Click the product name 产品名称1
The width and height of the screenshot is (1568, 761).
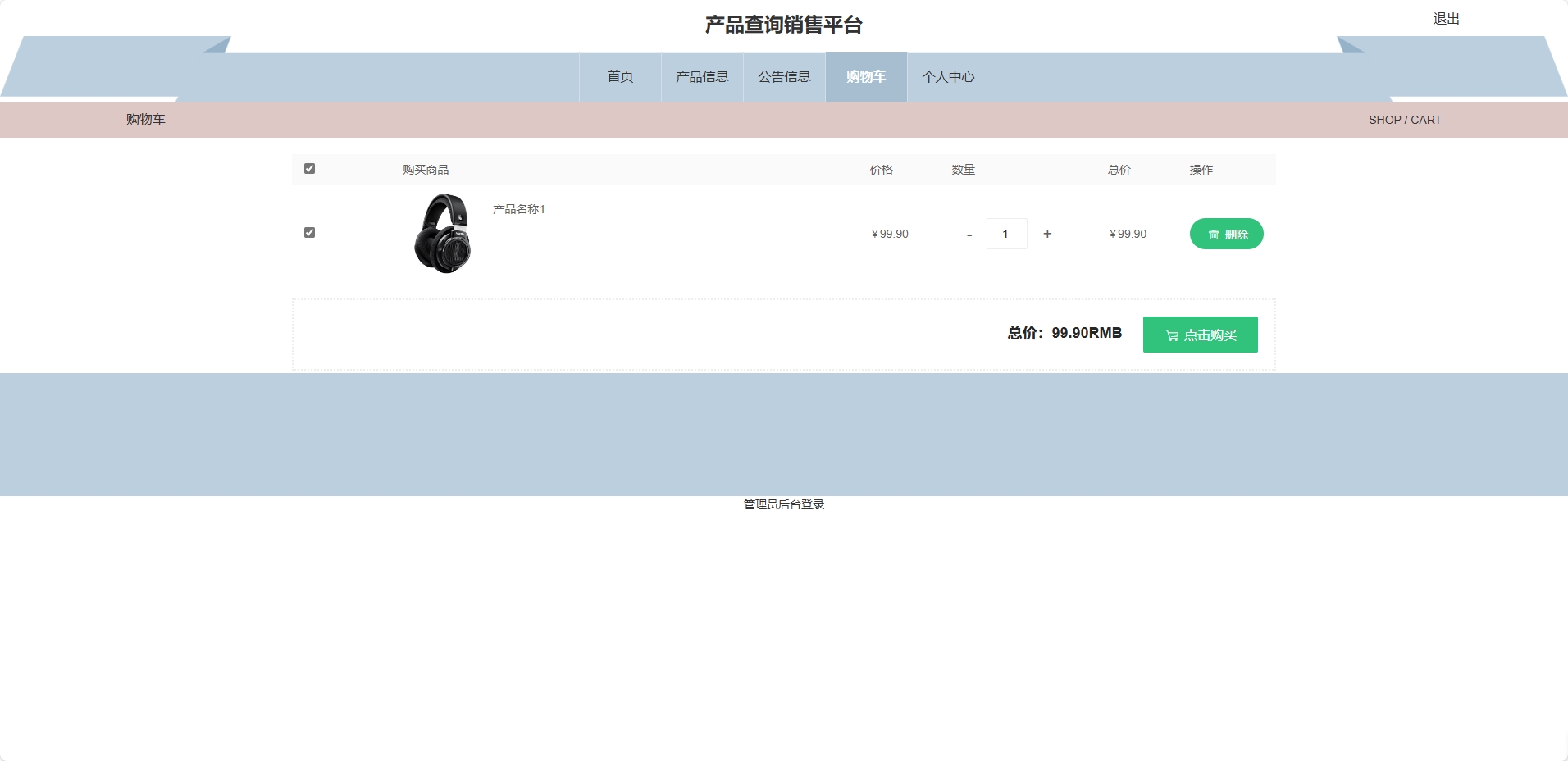click(x=517, y=209)
